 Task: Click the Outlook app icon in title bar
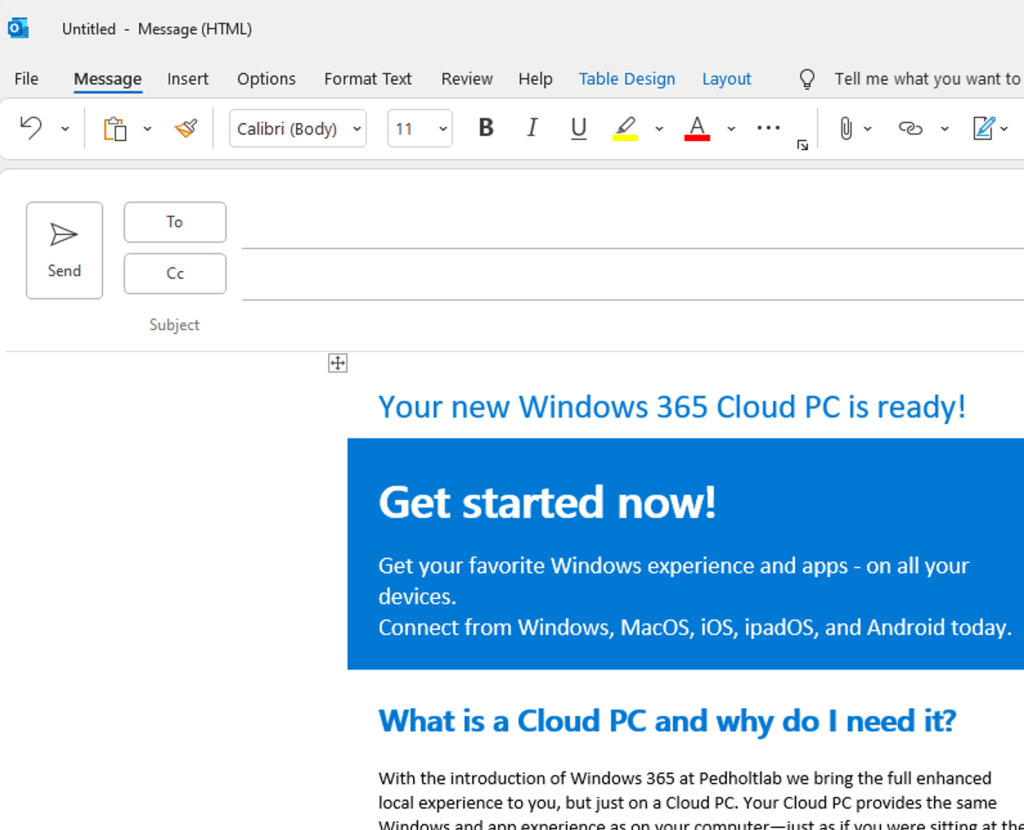18,29
